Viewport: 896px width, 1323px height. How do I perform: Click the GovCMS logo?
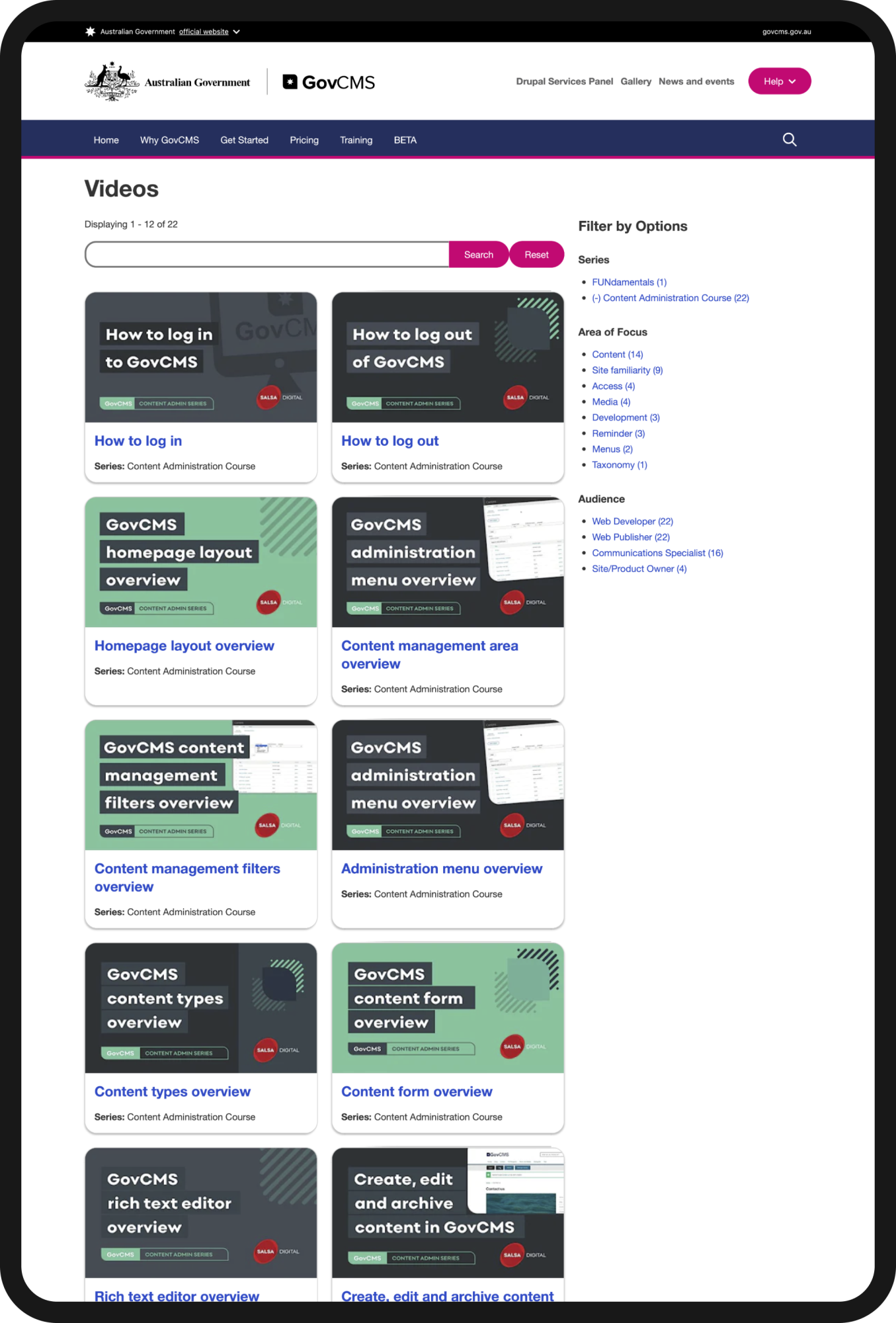pyautogui.click(x=329, y=82)
